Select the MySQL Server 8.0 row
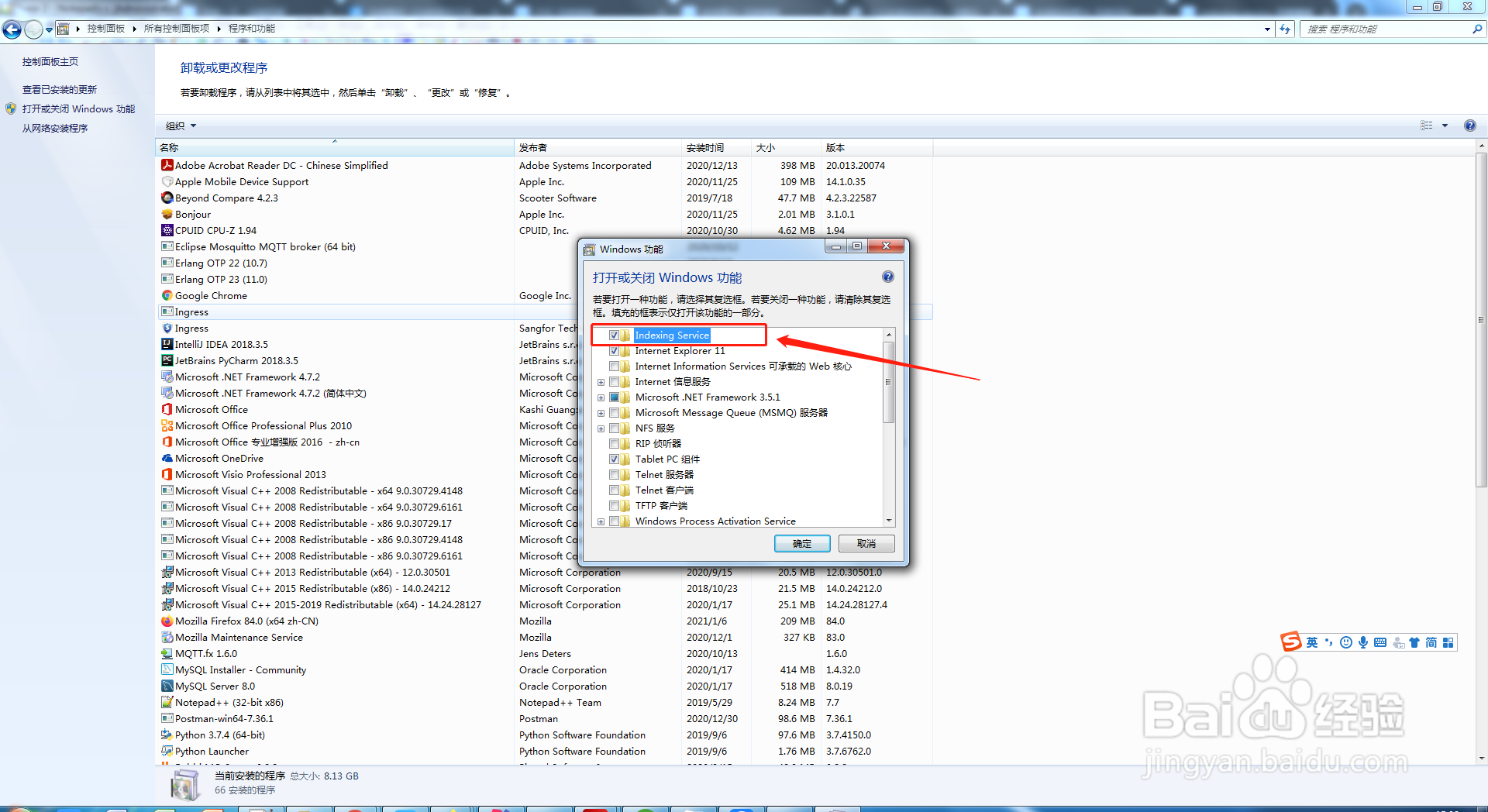Screen dimensions: 1488x812 point(545,686)
